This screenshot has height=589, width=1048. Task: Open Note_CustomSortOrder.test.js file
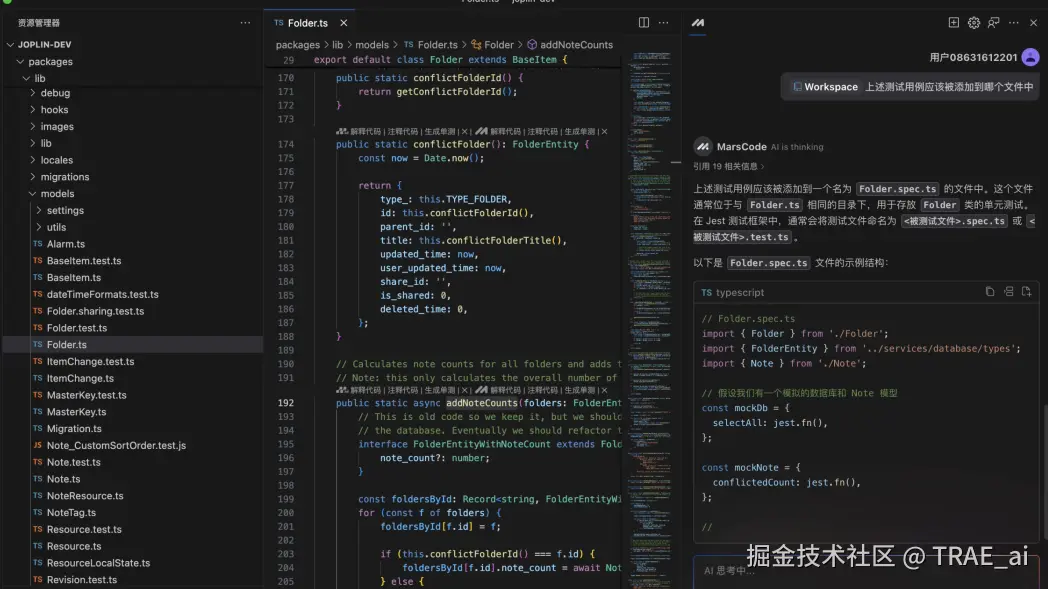pos(132,445)
